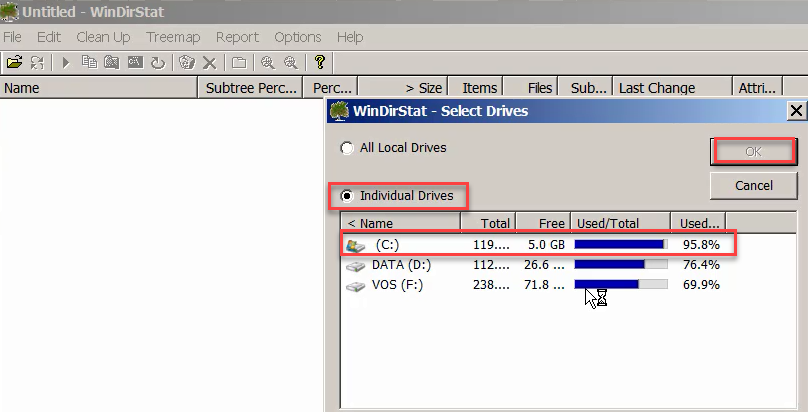Open the Report menu
Screen dimensions: 808x412
[x=238, y=37]
